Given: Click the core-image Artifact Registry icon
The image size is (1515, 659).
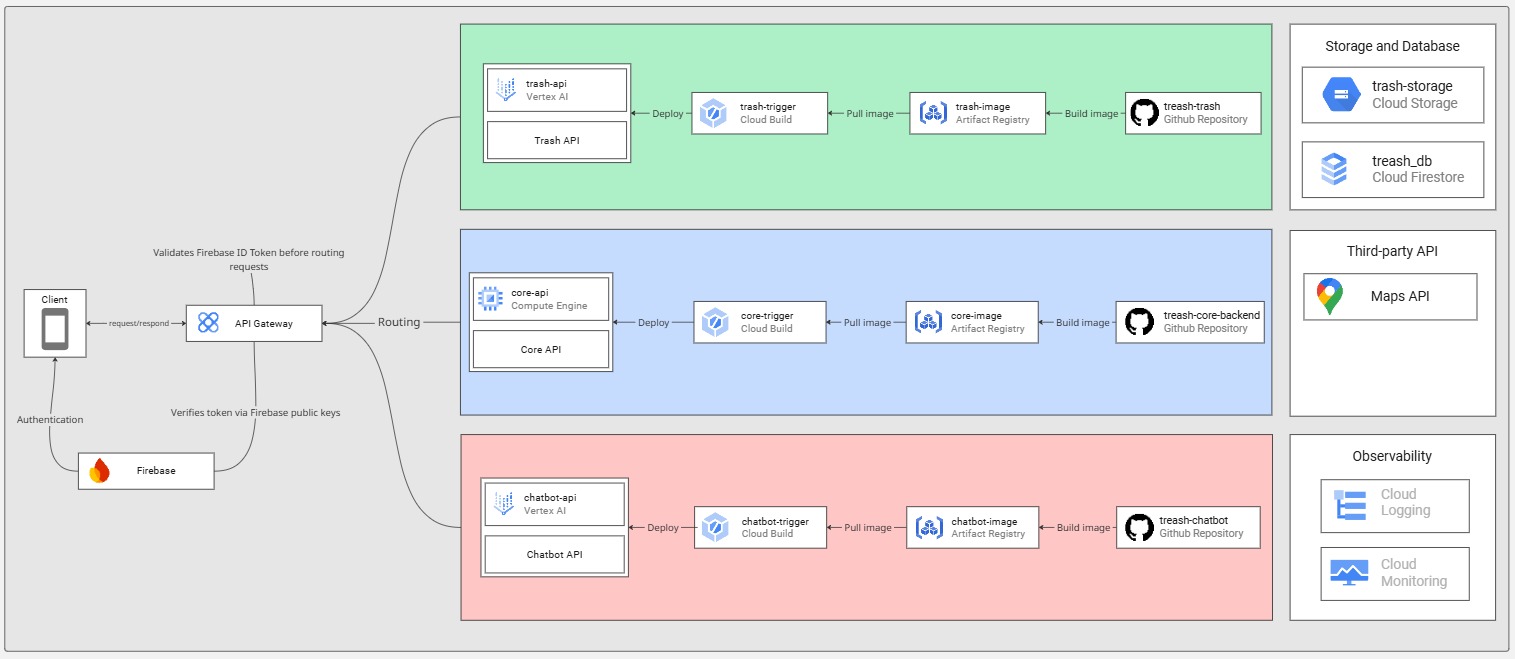Looking at the screenshot, I should pos(929,322).
